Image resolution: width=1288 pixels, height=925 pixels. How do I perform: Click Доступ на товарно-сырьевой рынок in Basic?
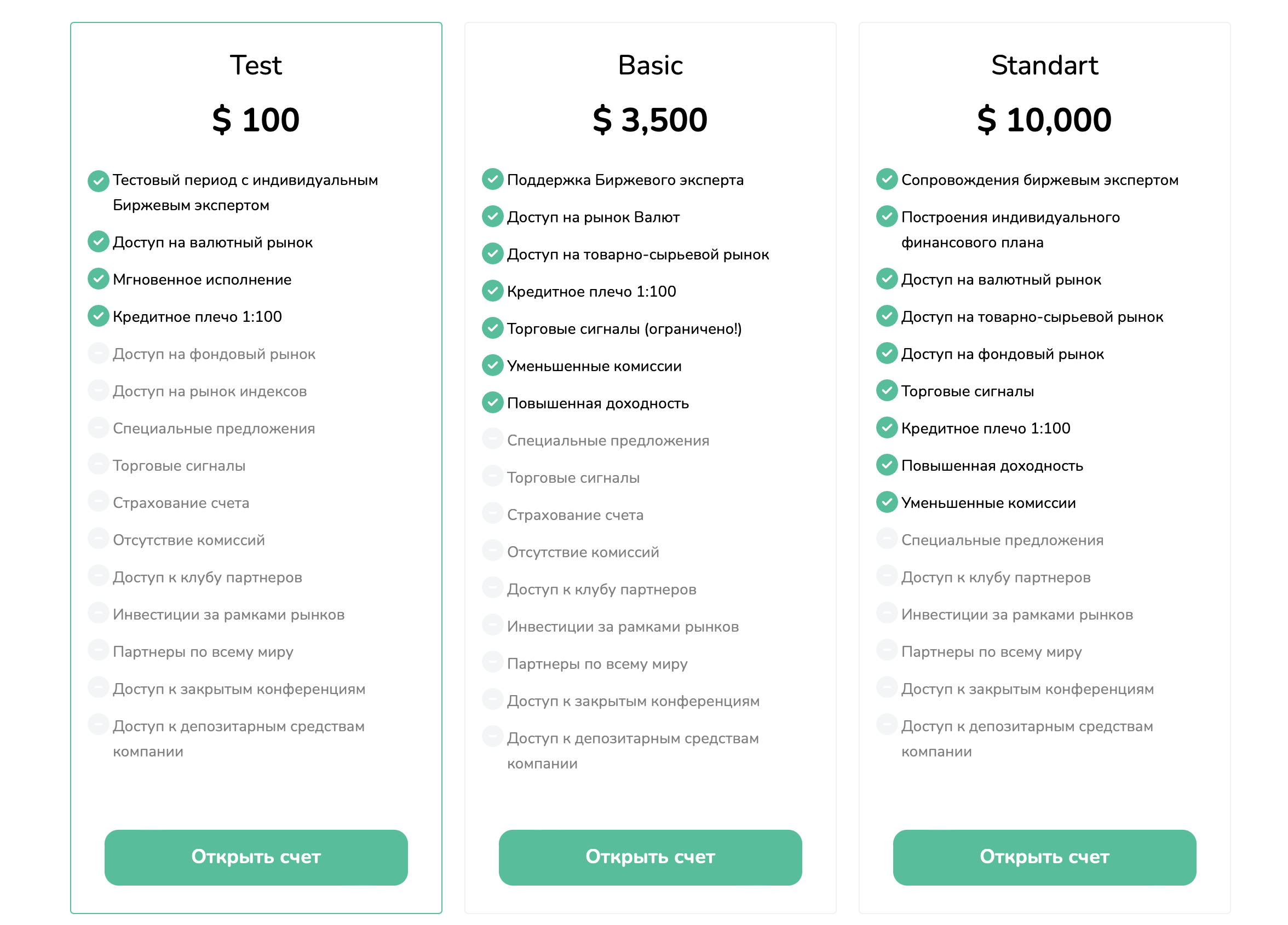tap(638, 254)
